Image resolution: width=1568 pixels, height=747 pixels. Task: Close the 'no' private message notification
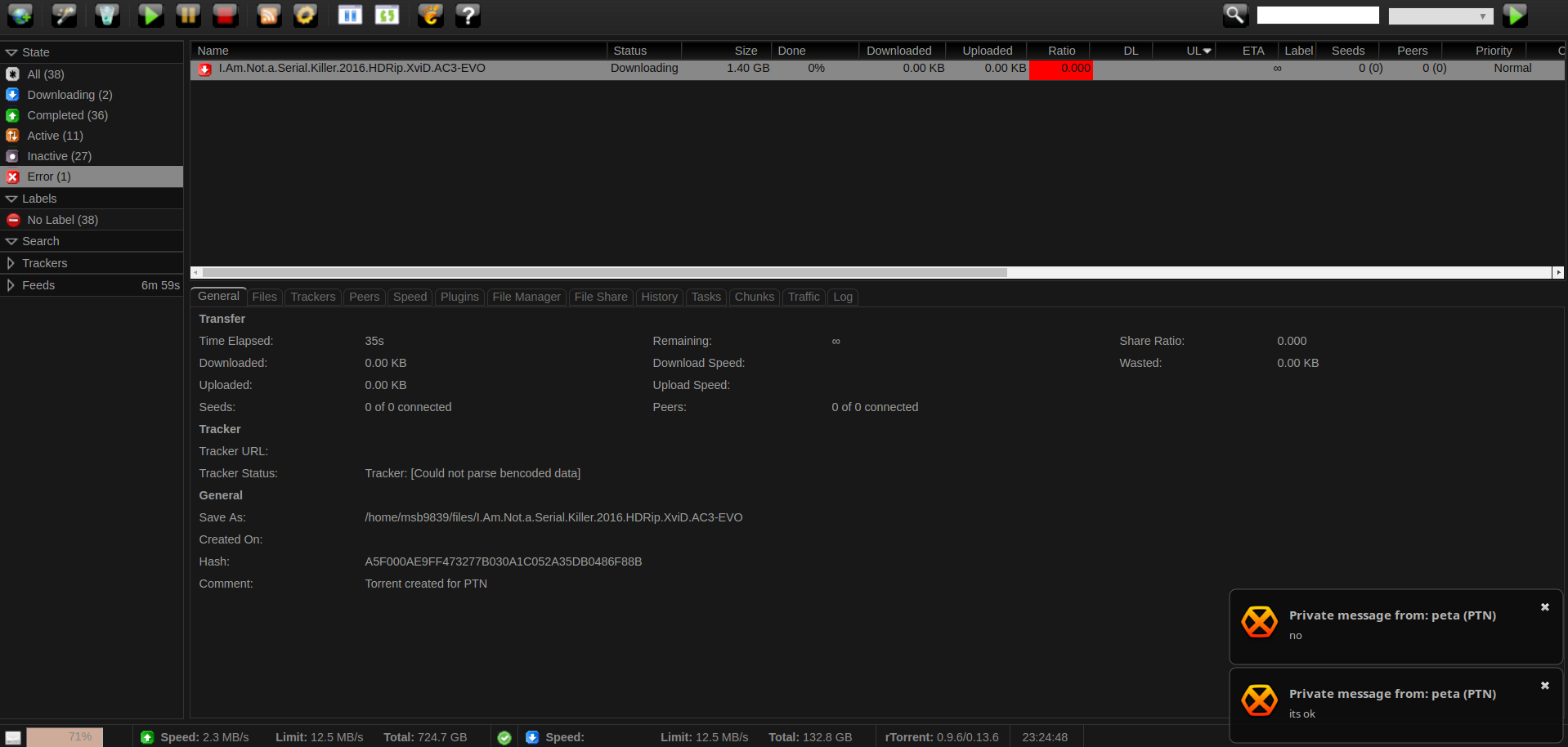(x=1545, y=607)
